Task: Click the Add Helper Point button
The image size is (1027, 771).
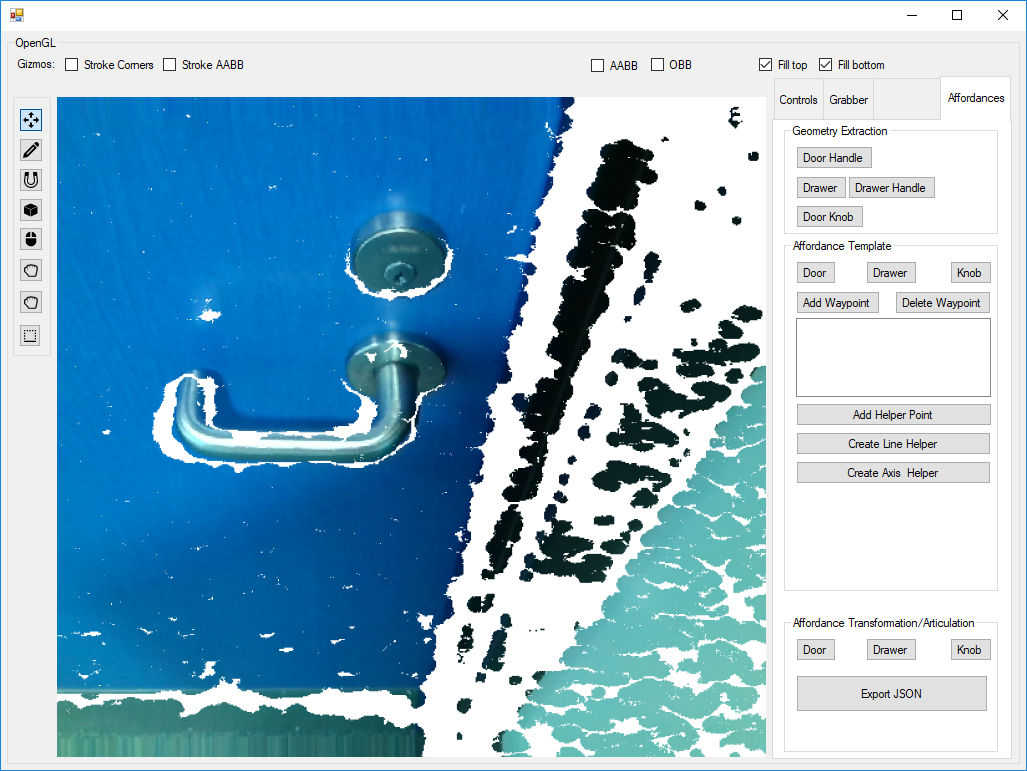Action: click(893, 415)
